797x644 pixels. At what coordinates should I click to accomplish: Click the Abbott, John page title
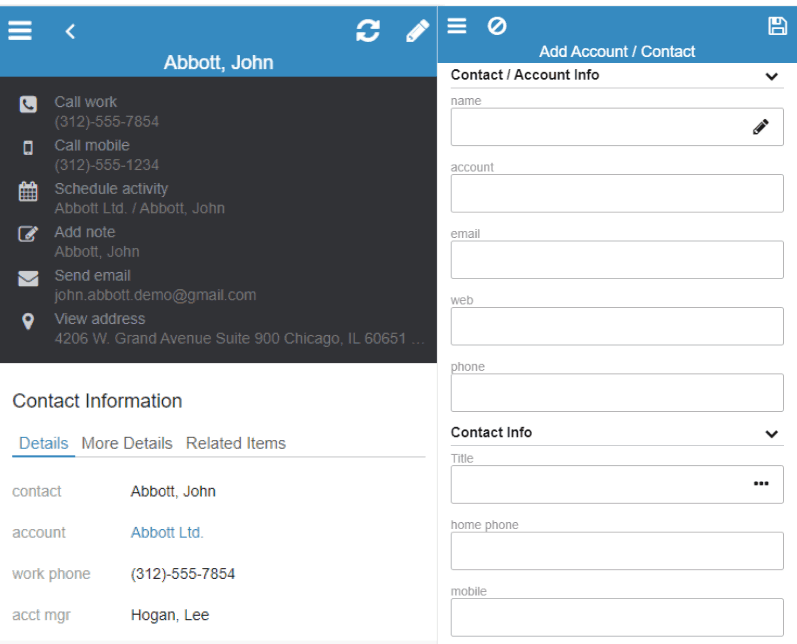coord(219,63)
